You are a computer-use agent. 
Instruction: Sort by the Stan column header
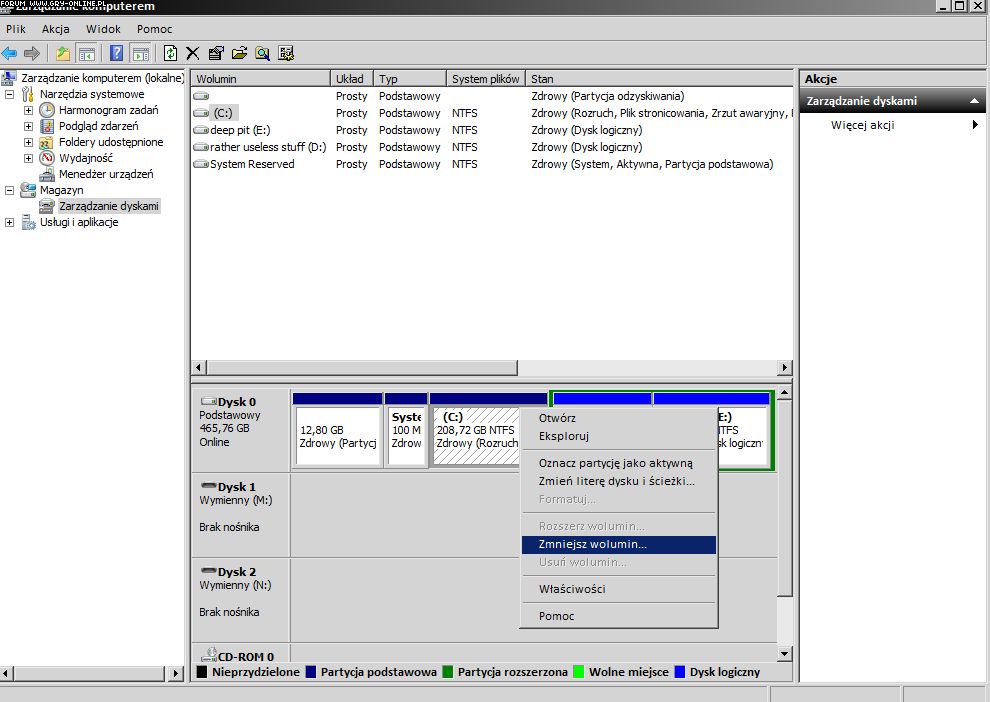[659, 79]
